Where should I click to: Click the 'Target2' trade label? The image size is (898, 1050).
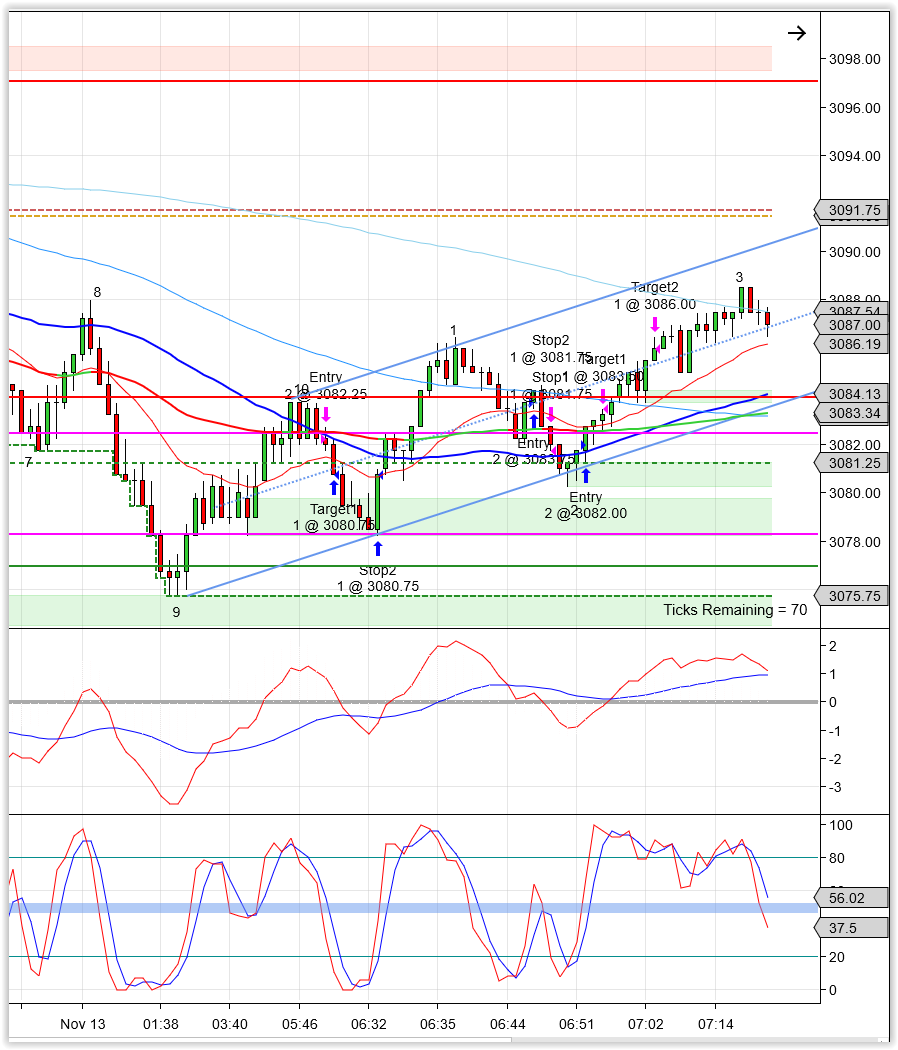[x=655, y=287]
